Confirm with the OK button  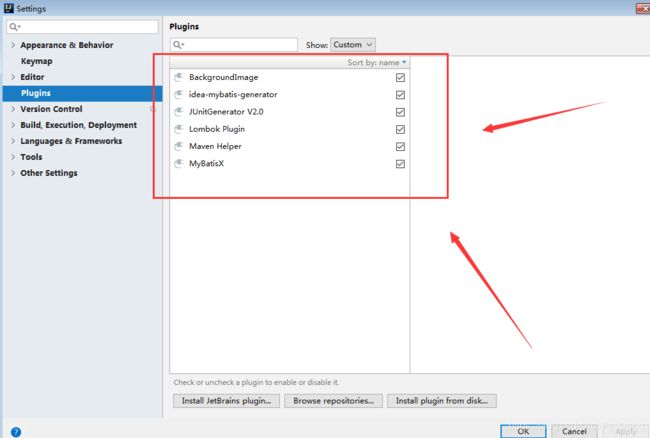(x=523, y=431)
